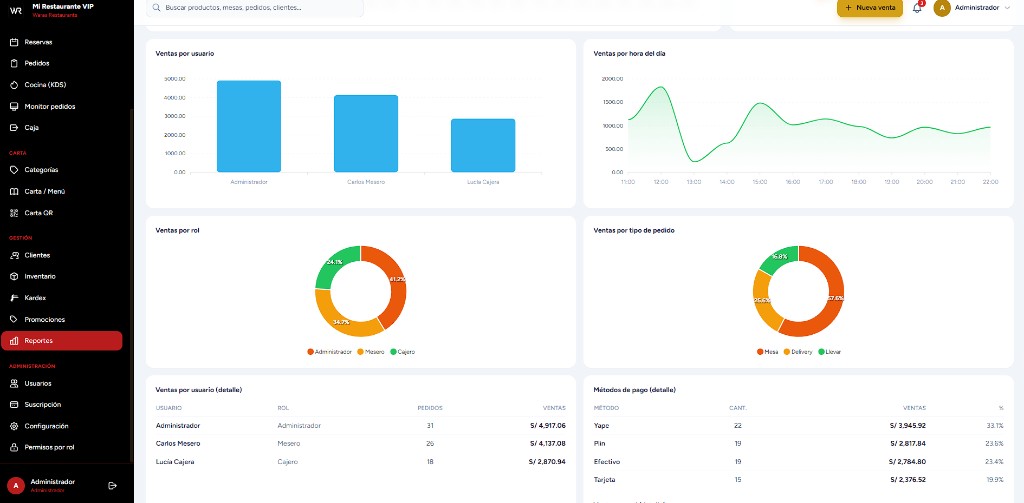
Task: Click the Promociones tag icon
Action: [x=14, y=319]
